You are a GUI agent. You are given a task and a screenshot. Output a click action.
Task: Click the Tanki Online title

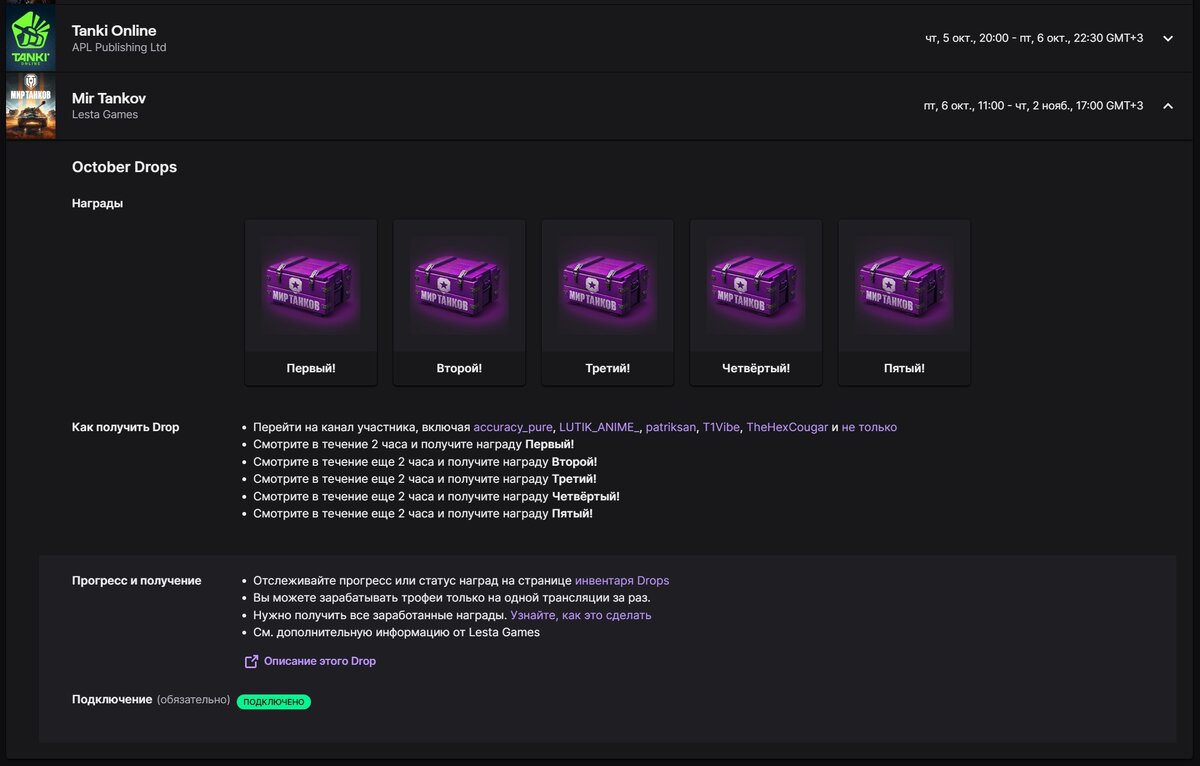114,31
